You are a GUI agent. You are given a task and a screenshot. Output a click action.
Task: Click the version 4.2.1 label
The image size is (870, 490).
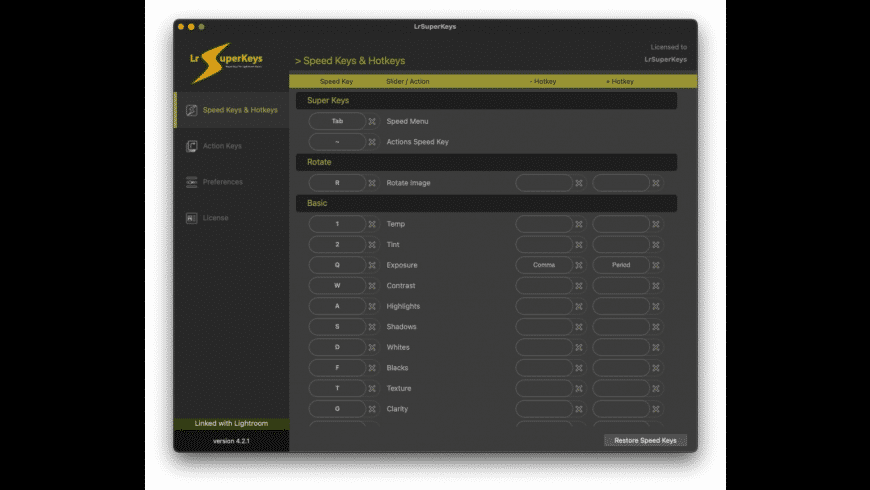[x=231, y=441]
